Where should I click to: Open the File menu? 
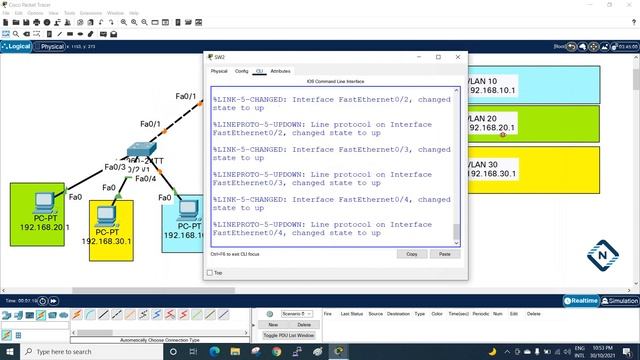pos(6,13)
